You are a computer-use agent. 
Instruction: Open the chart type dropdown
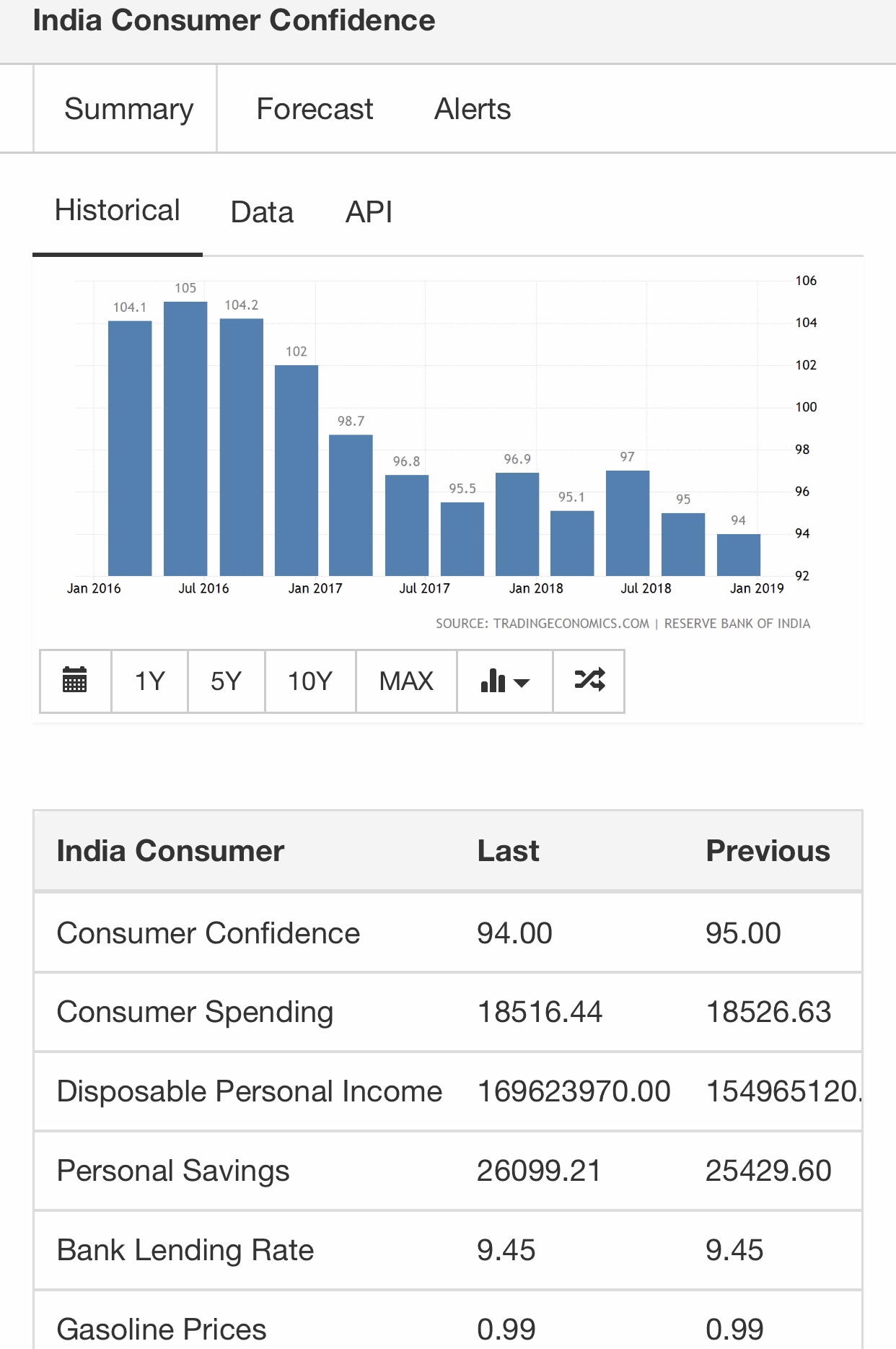coord(504,681)
